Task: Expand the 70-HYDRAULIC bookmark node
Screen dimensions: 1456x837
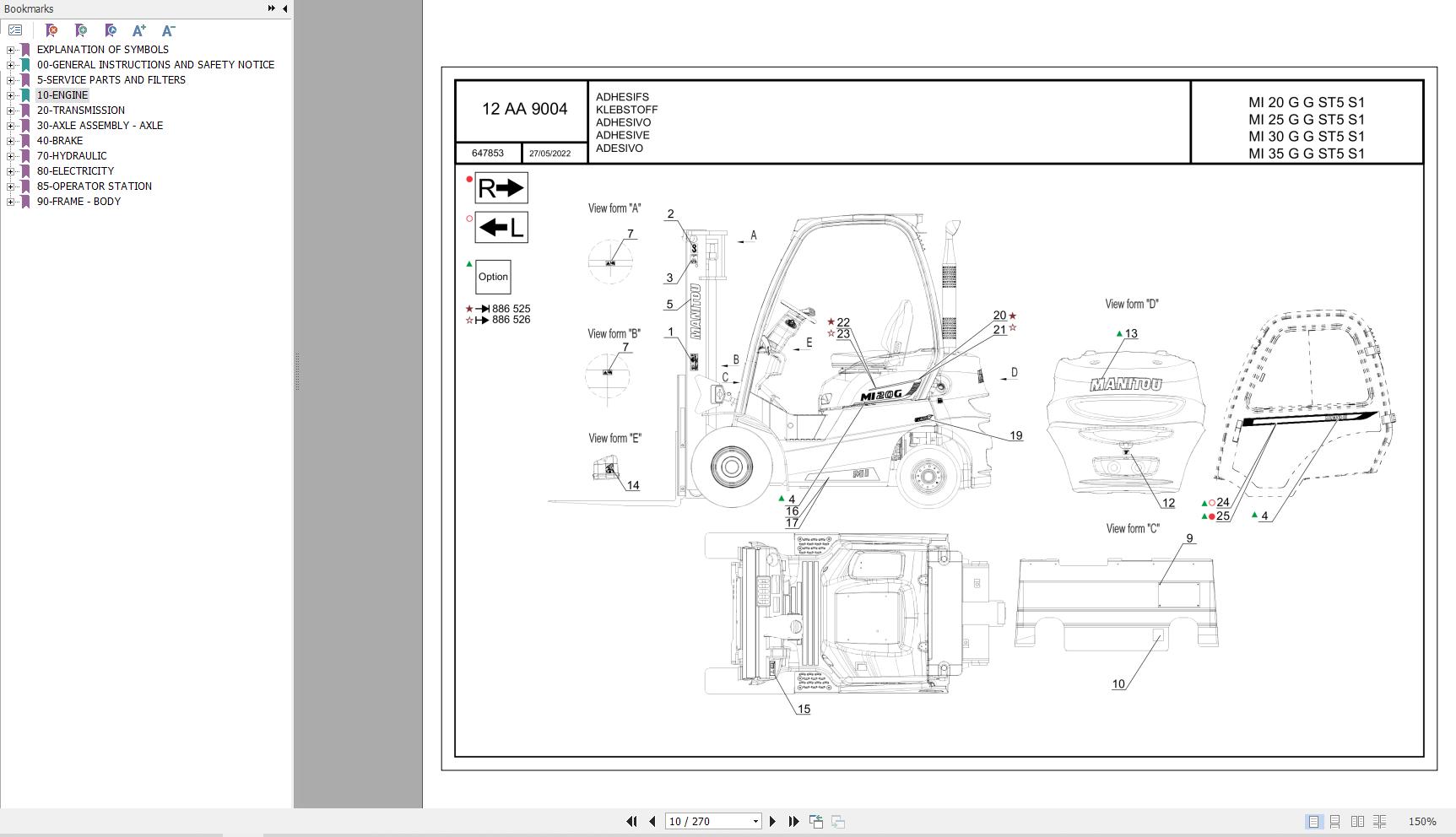Action: 10,156
